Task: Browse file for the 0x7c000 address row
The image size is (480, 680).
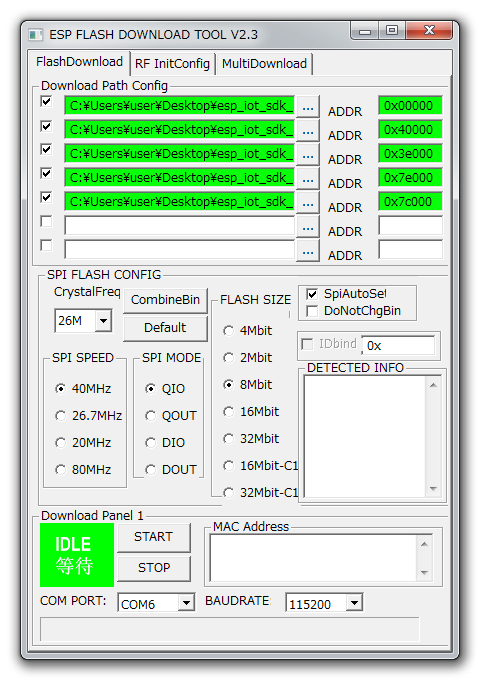Action: pos(308,203)
